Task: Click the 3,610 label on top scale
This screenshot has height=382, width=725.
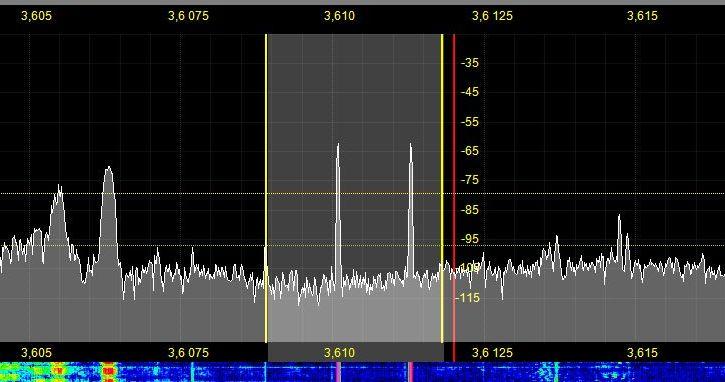Action: [x=339, y=16]
